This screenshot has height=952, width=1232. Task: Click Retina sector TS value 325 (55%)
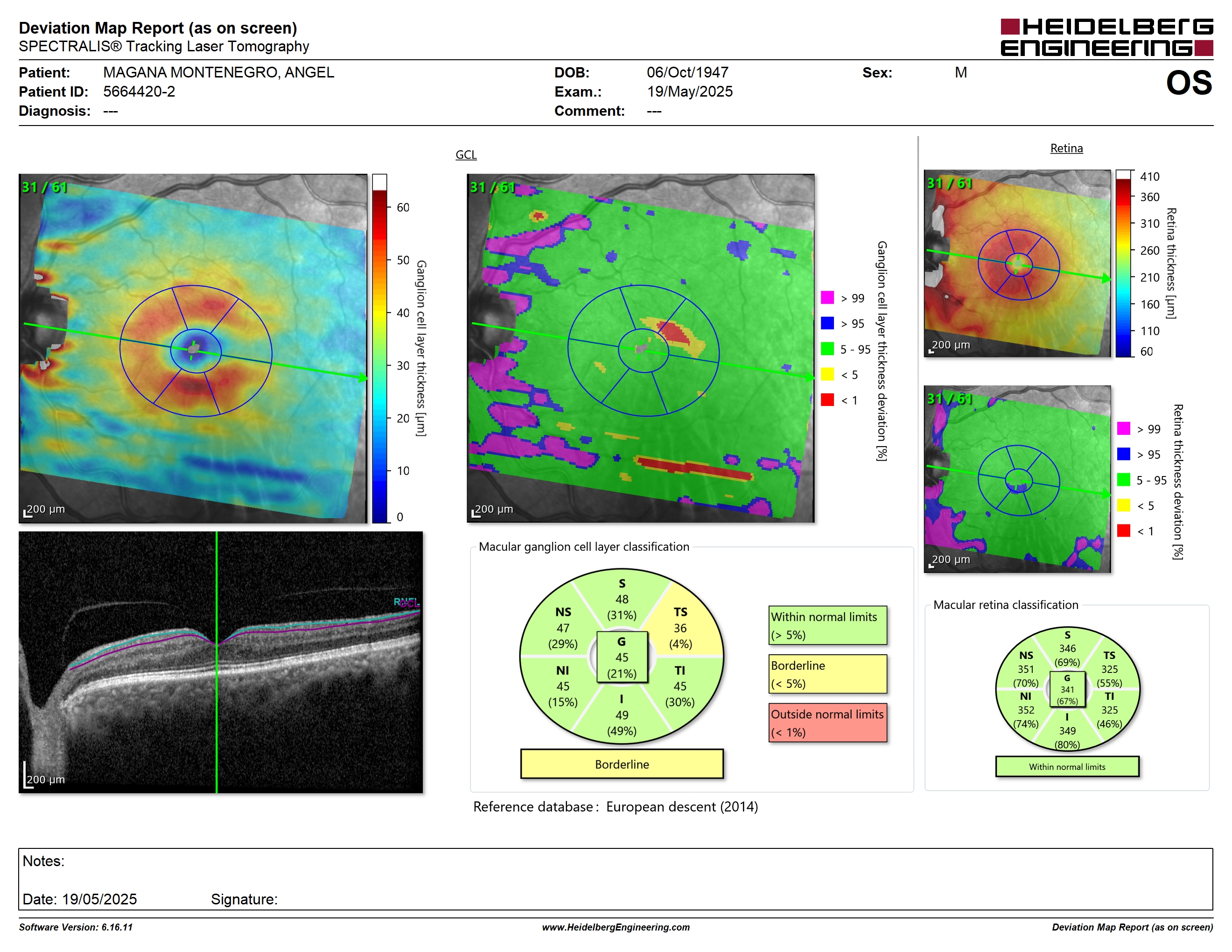pos(1109,670)
